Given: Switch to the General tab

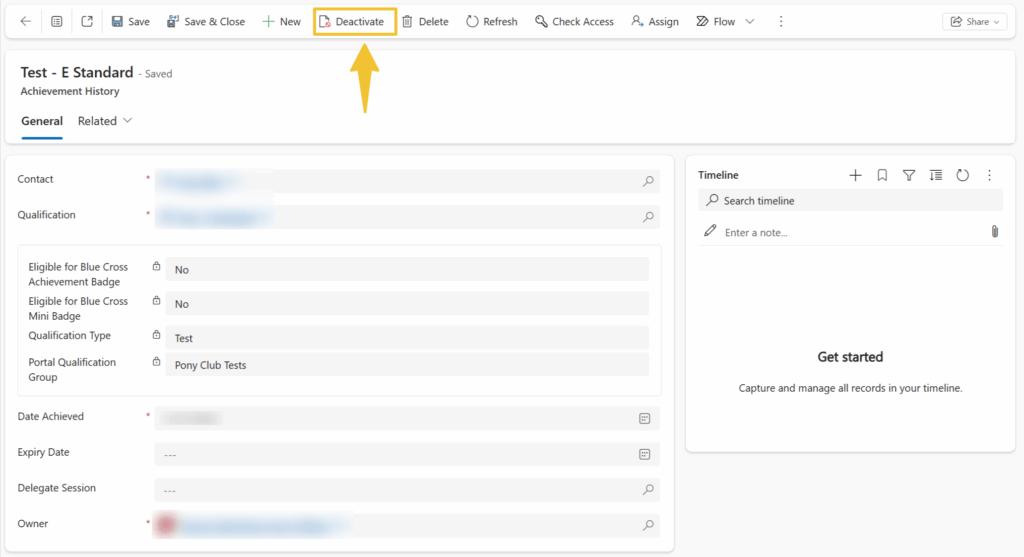Looking at the screenshot, I should [42, 121].
